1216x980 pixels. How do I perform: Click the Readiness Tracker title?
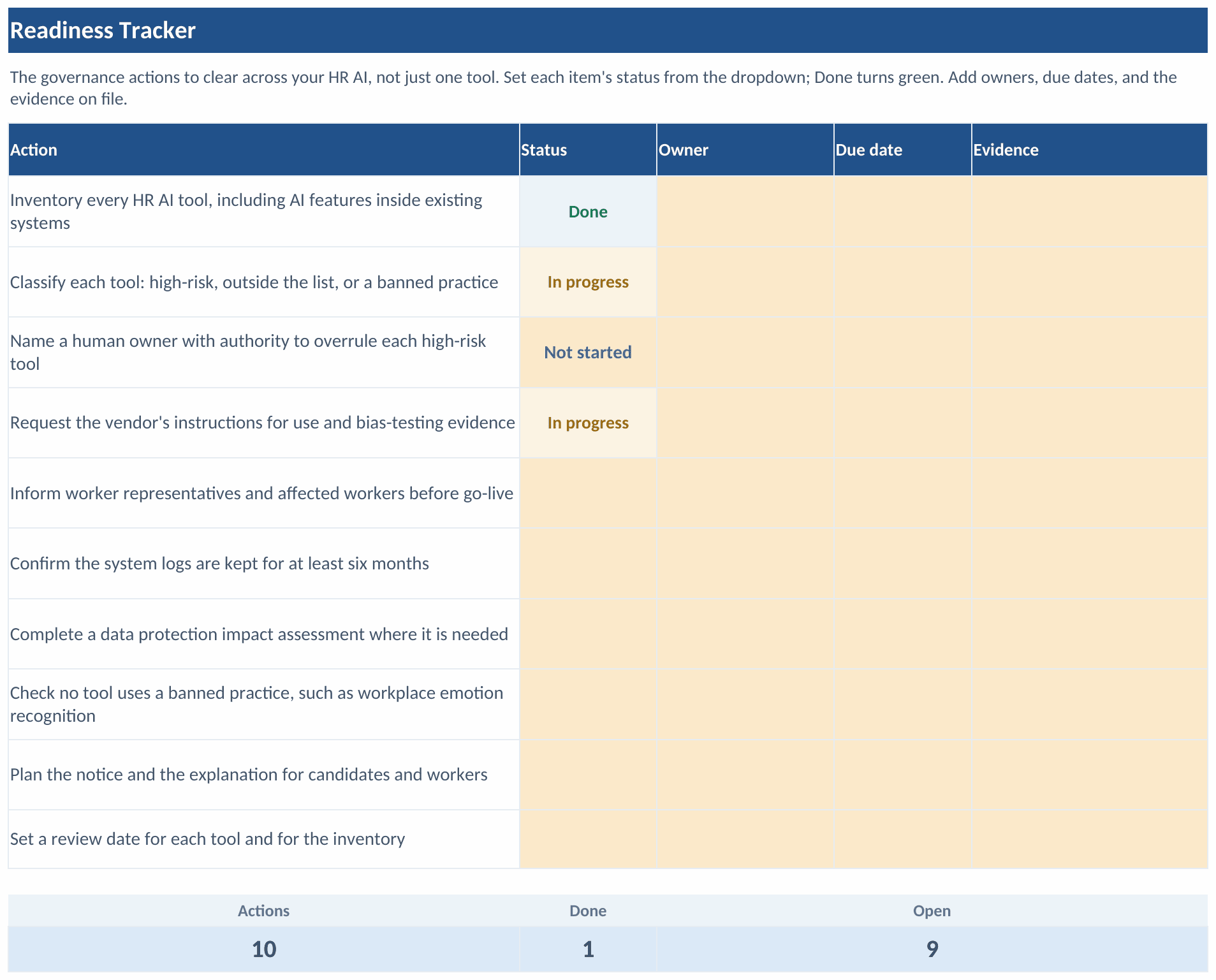coord(103,31)
